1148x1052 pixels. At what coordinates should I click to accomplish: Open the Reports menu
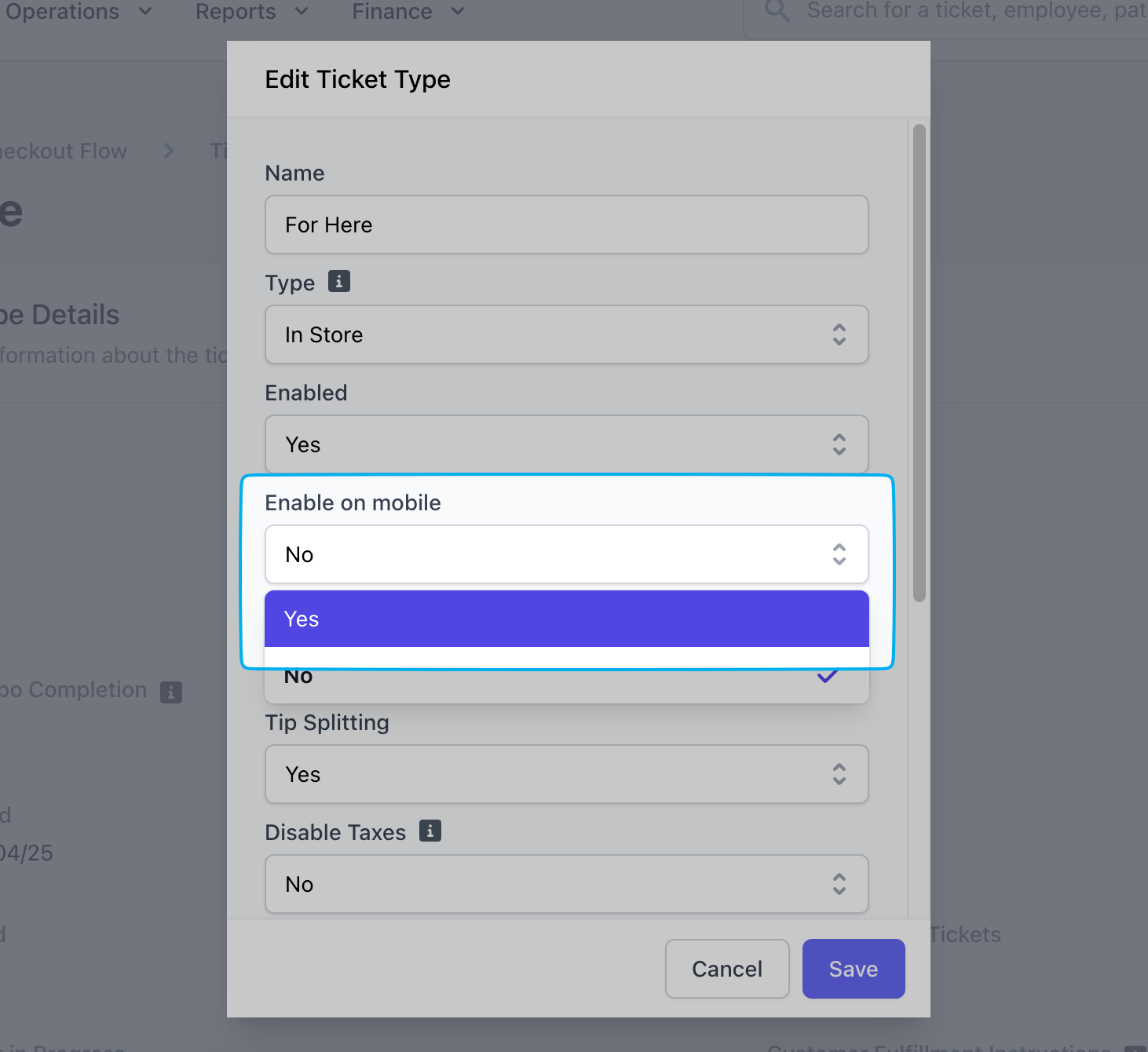pos(251,12)
